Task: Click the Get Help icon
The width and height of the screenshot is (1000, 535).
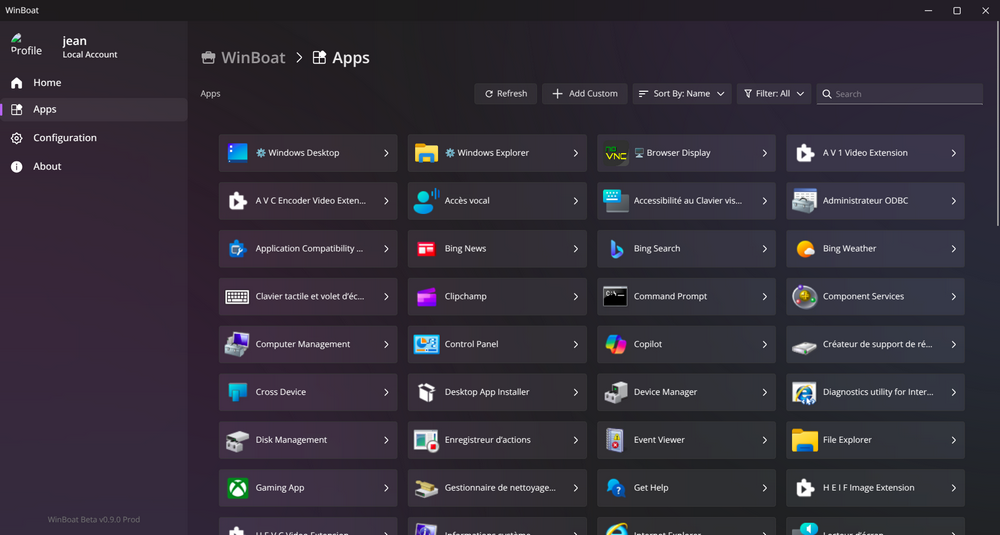Action: point(615,488)
